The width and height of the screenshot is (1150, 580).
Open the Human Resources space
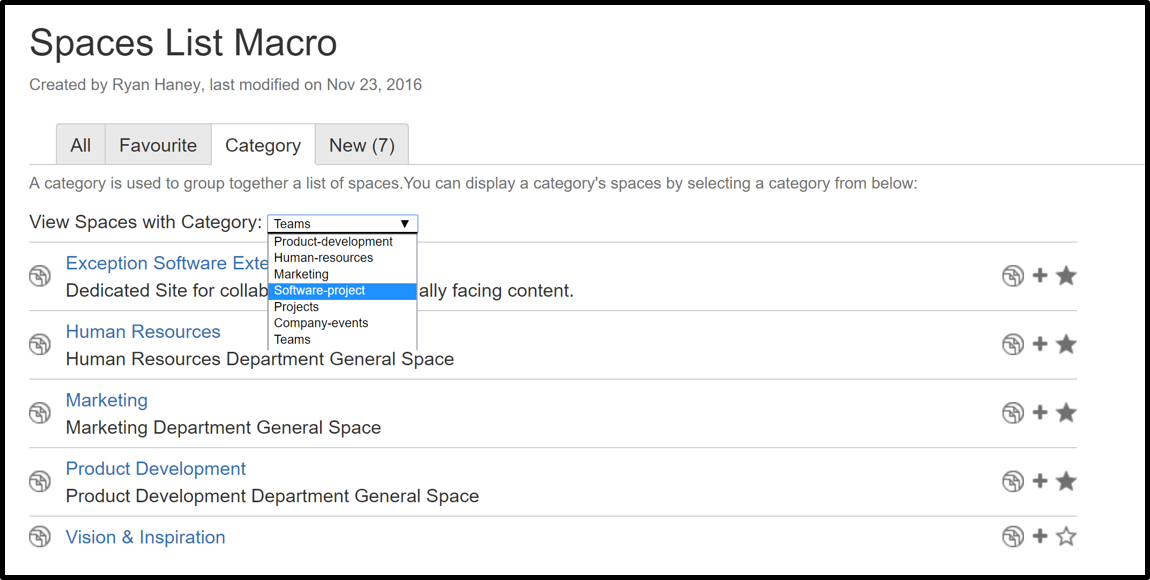[x=142, y=331]
